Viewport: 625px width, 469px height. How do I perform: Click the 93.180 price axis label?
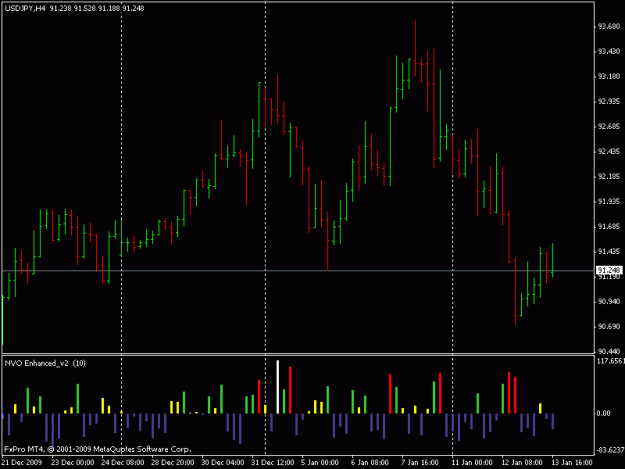[x=609, y=77]
